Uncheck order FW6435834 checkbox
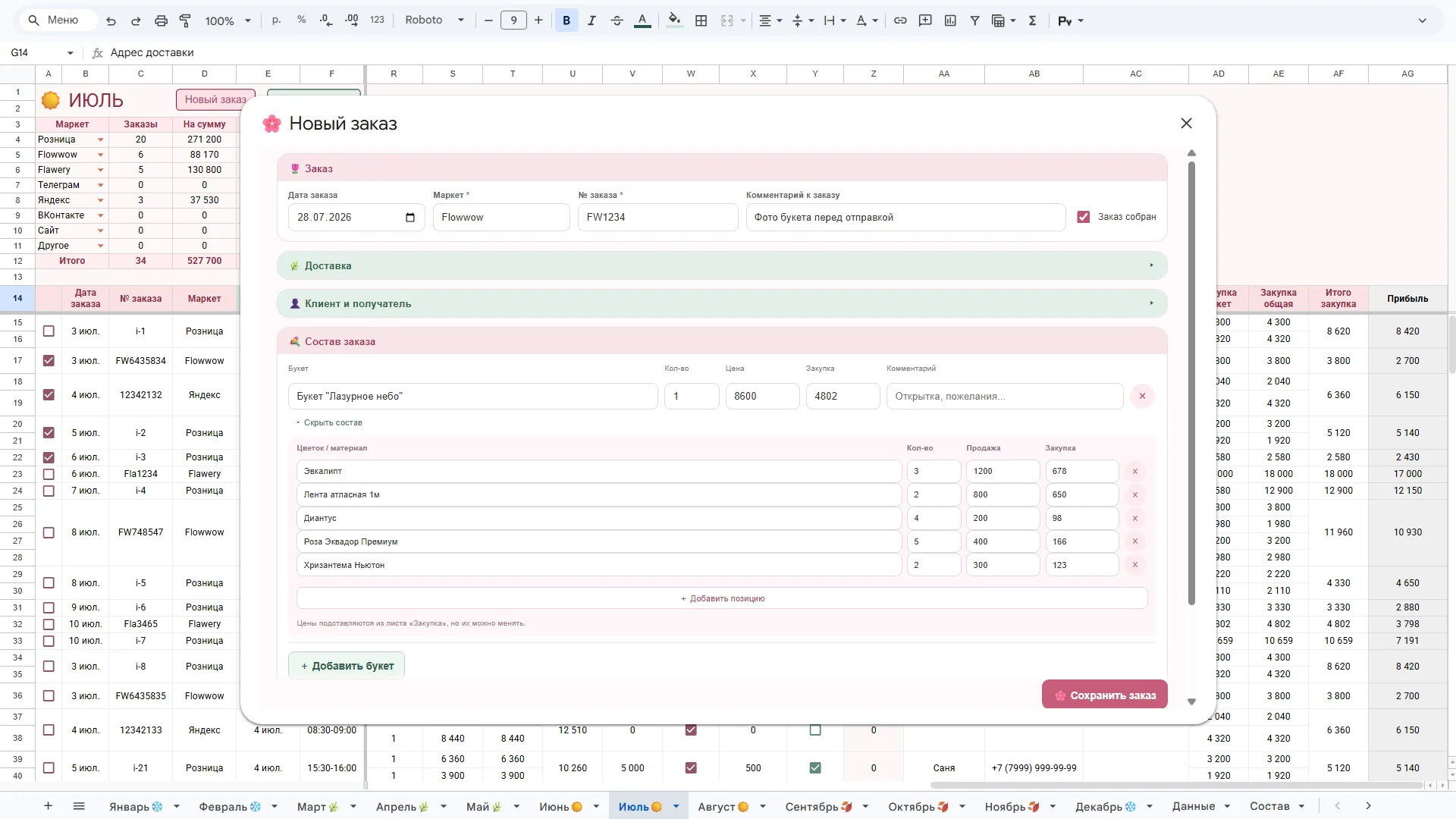This screenshot has height=819, width=1456. (x=49, y=361)
